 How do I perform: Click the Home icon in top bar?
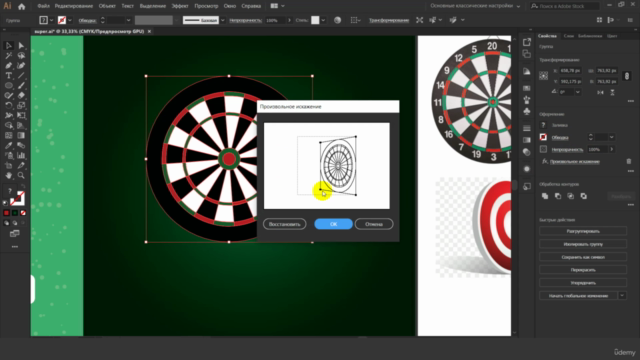pos(22,6)
